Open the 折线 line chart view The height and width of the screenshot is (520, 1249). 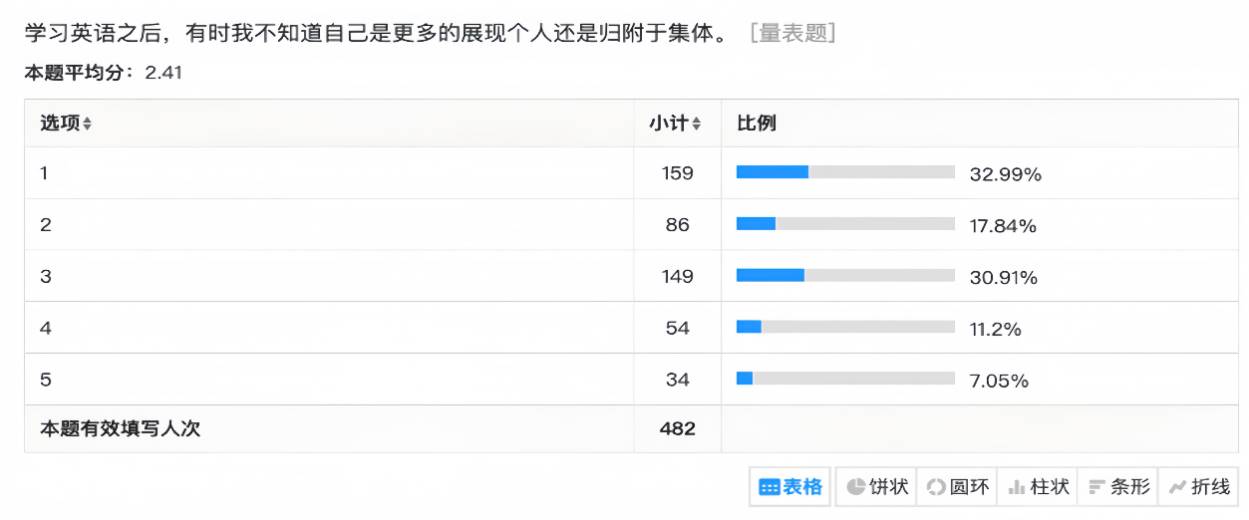pos(1199,487)
